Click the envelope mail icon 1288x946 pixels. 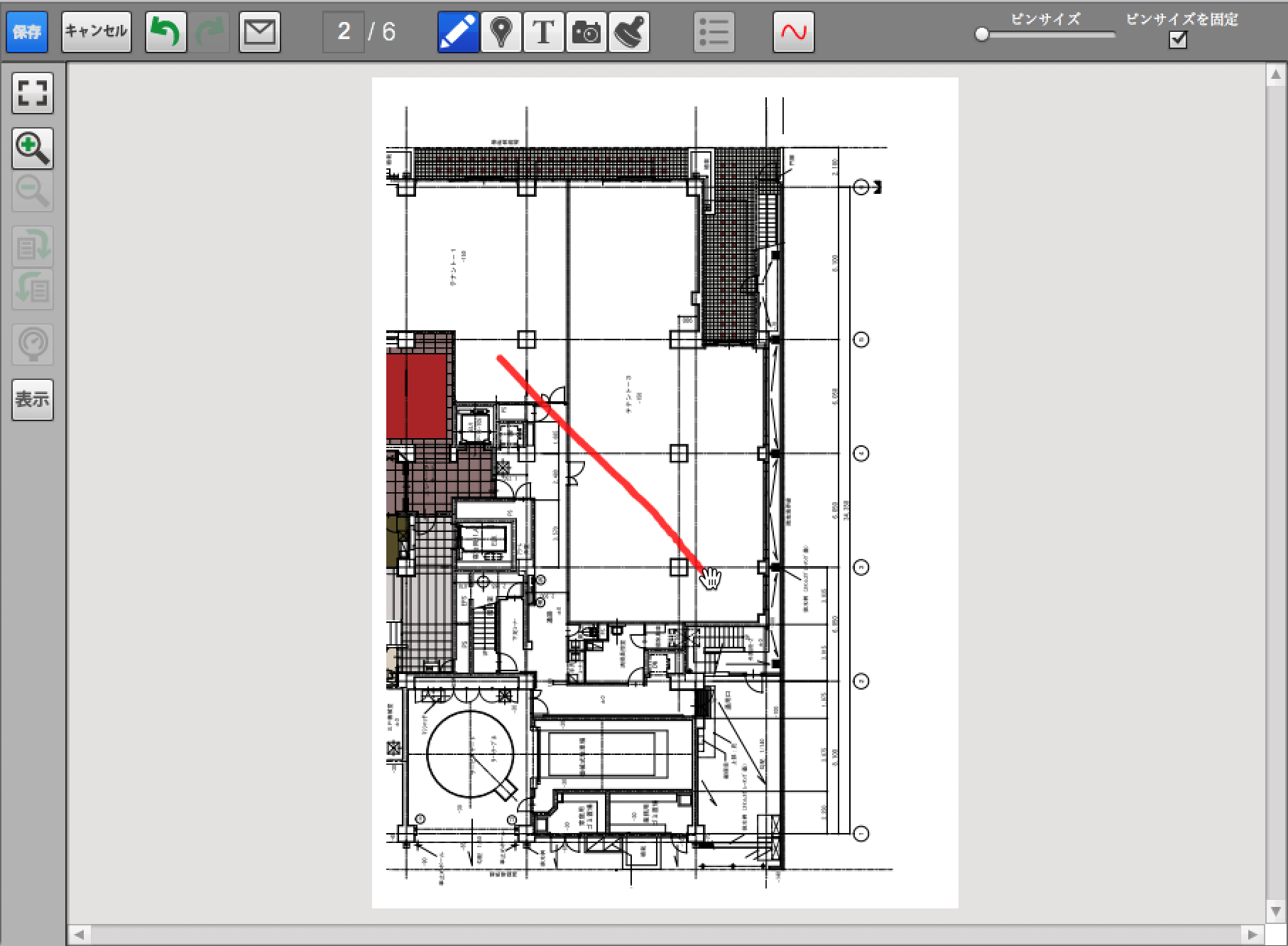259,32
